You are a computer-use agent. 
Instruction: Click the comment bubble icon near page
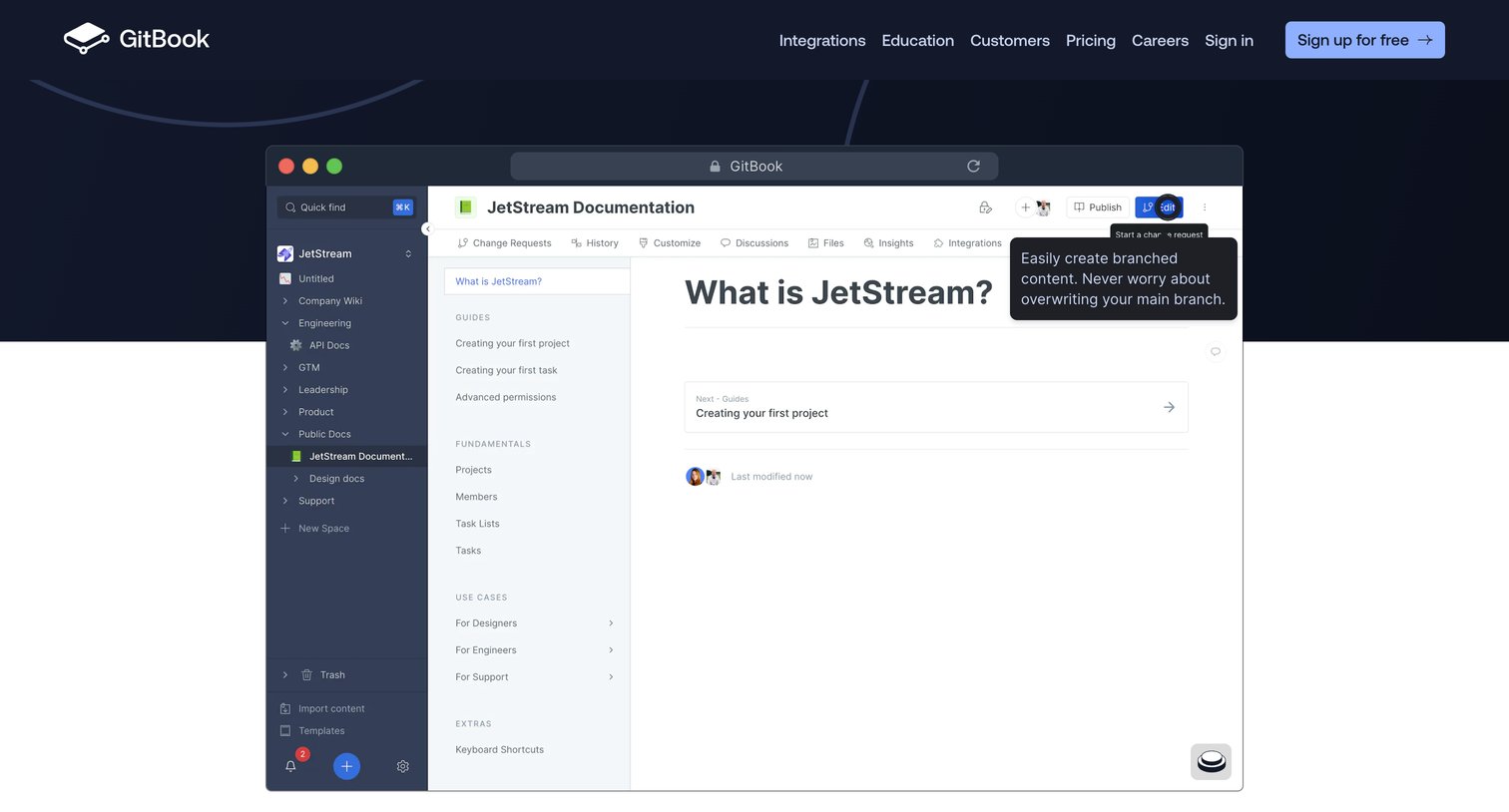click(1215, 351)
